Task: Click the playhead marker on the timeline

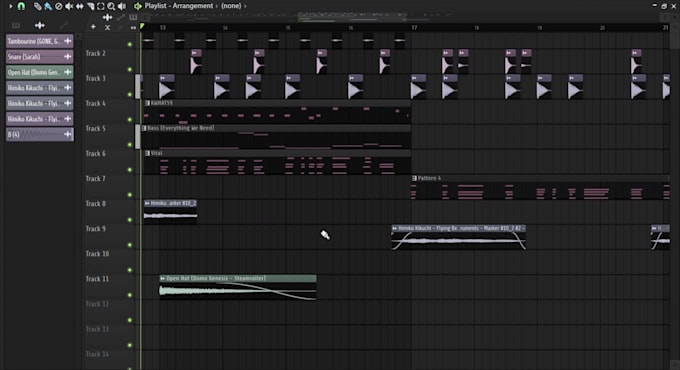Action: pos(142,27)
